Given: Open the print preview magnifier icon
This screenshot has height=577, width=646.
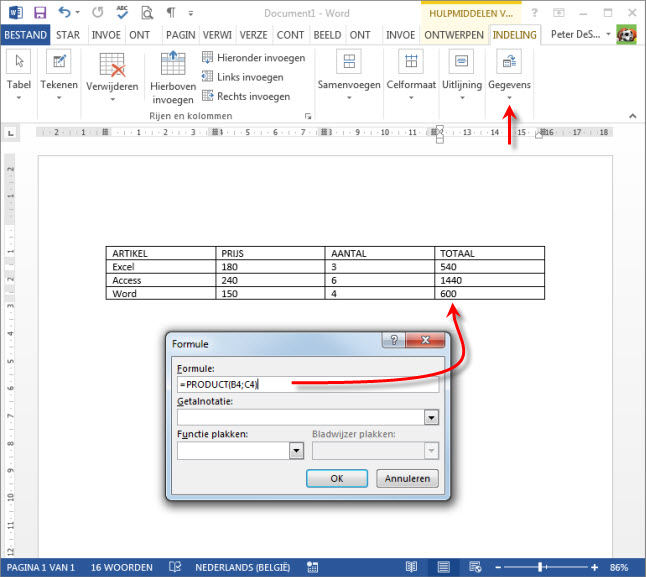Looking at the screenshot, I should 147,13.
